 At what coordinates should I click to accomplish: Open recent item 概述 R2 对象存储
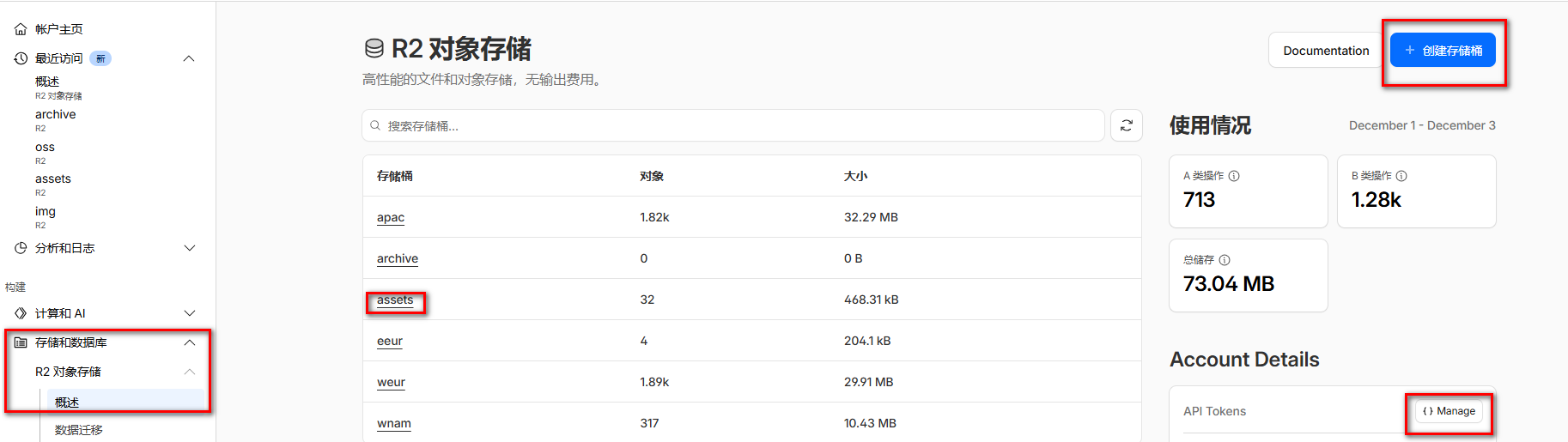(x=58, y=88)
